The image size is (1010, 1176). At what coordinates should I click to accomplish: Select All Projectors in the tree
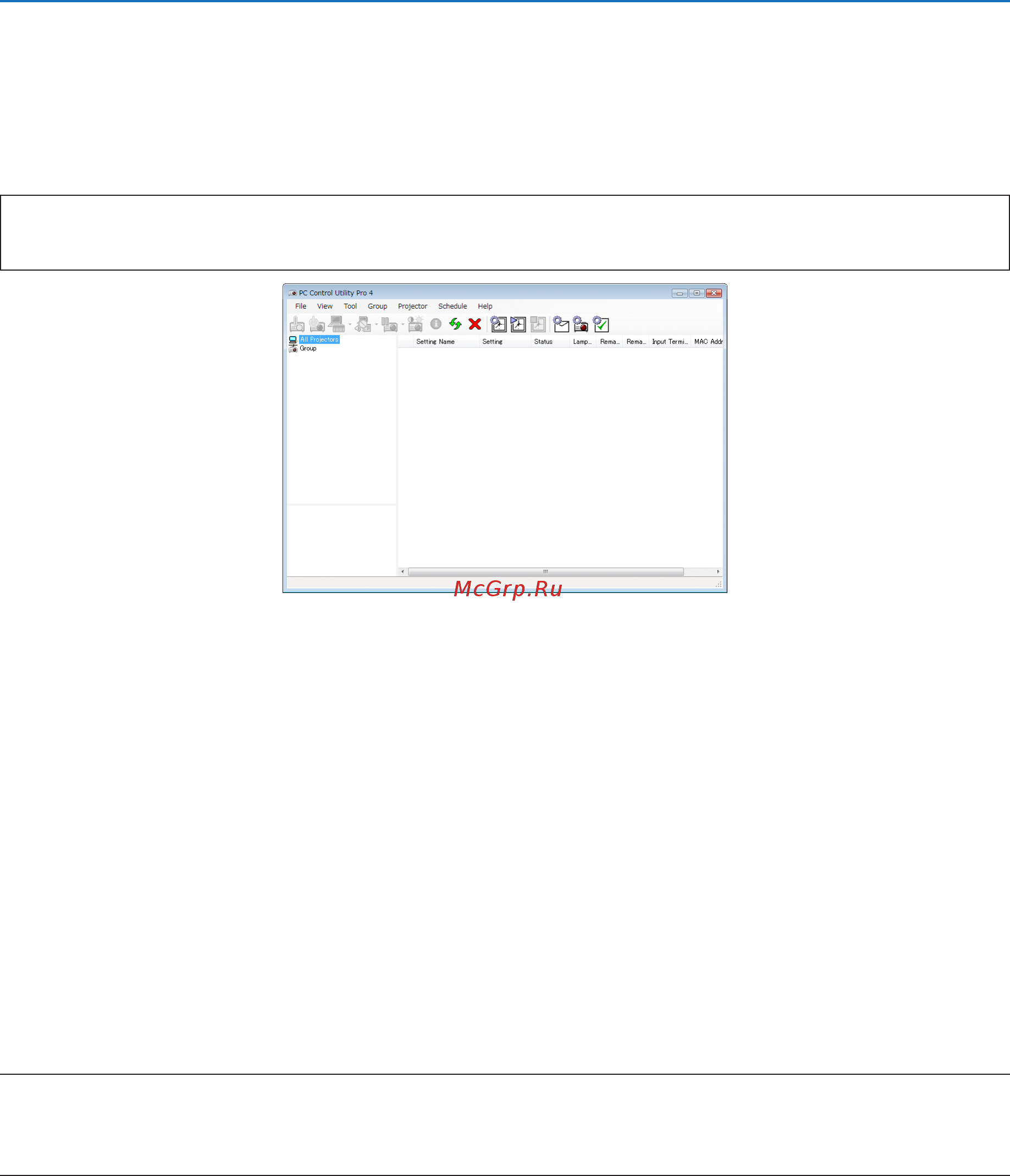point(319,339)
